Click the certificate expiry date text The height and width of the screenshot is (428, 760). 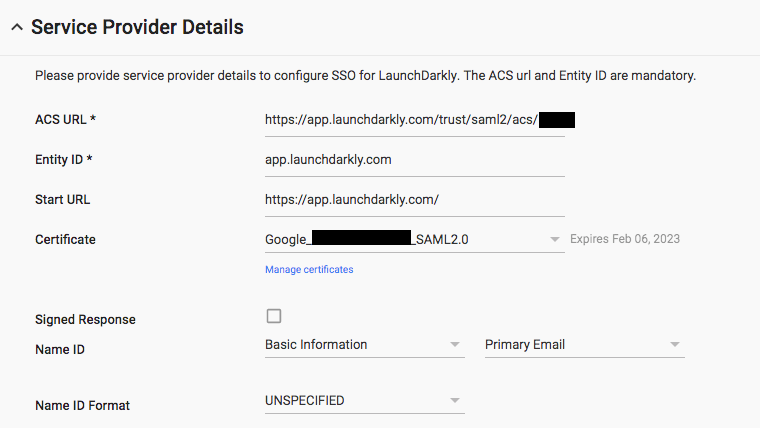point(625,240)
